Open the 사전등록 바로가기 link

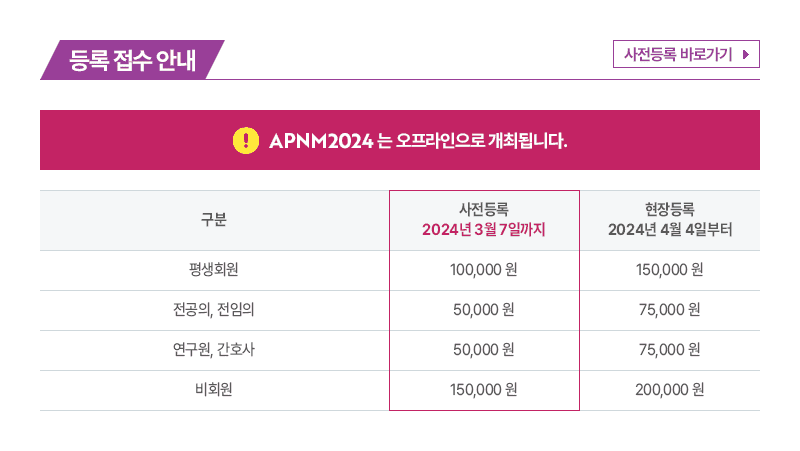pyautogui.click(x=678, y=53)
